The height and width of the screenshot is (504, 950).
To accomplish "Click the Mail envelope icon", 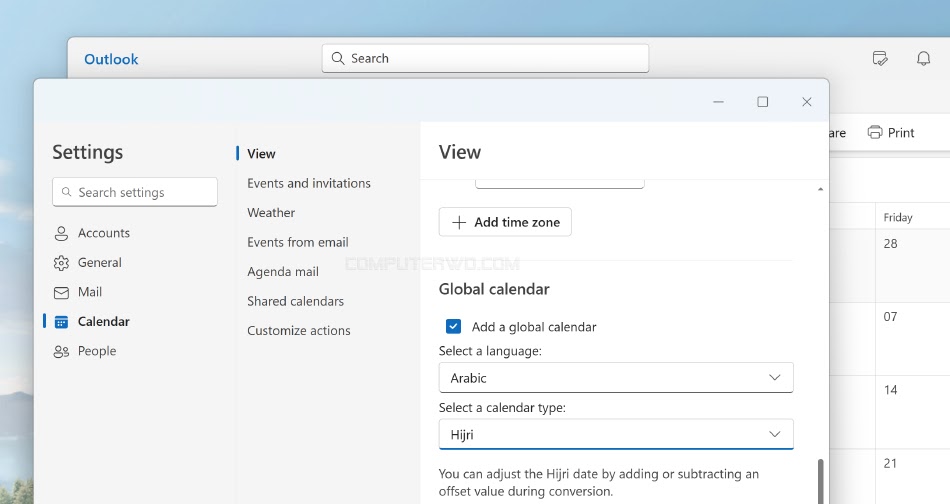I will coord(61,293).
